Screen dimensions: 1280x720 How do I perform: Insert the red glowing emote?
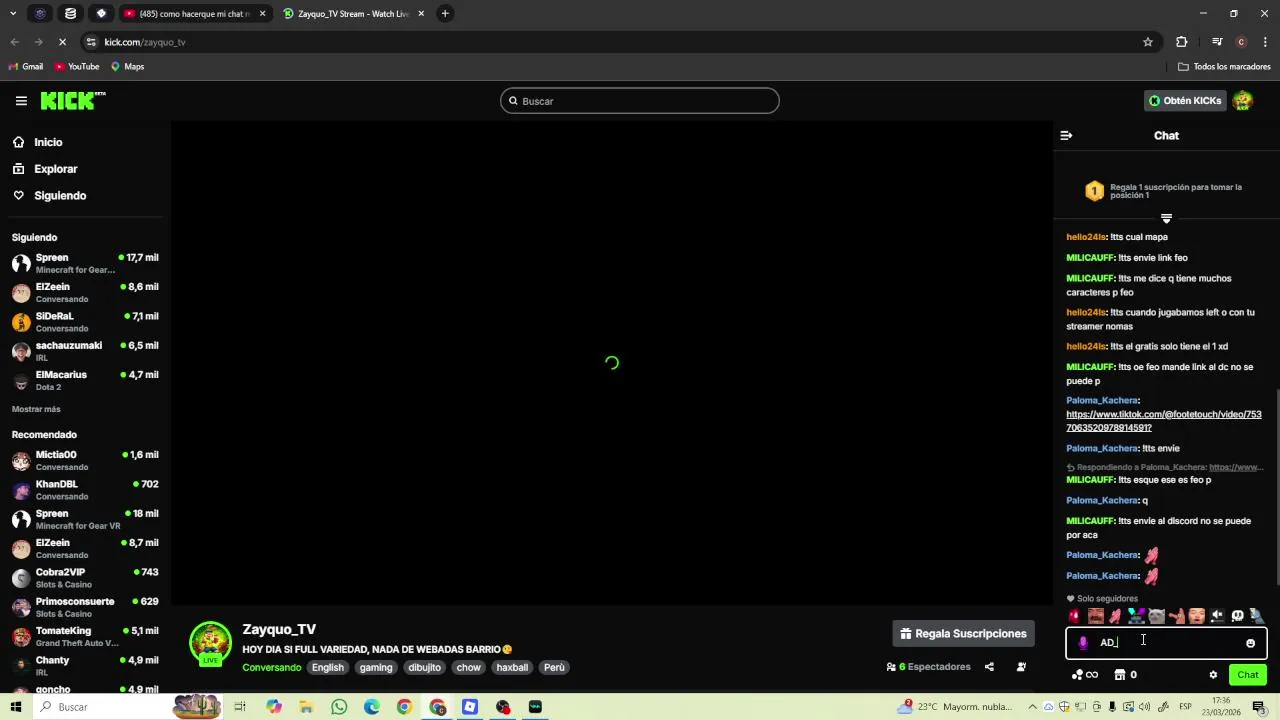point(1075,616)
